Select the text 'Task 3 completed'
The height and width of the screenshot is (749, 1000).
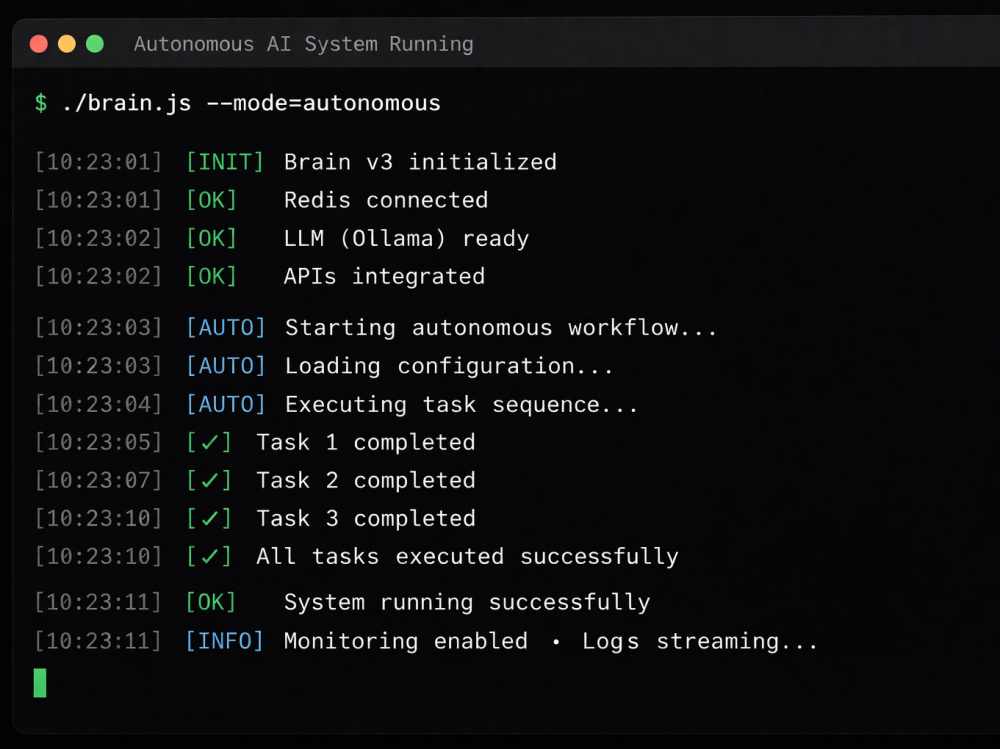click(366, 518)
